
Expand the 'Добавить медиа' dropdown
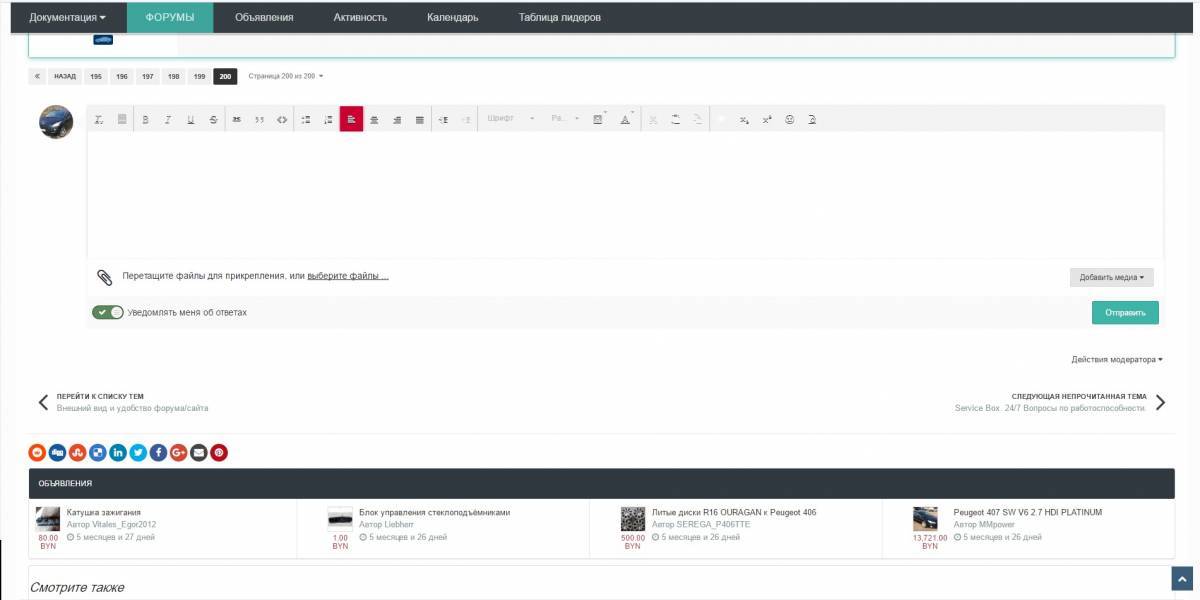click(1111, 277)
